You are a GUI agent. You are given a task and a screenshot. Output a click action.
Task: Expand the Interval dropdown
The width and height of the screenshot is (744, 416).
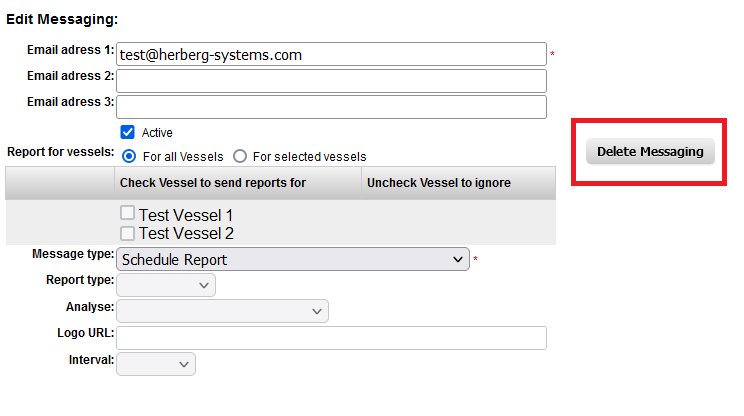coord(156,364)
